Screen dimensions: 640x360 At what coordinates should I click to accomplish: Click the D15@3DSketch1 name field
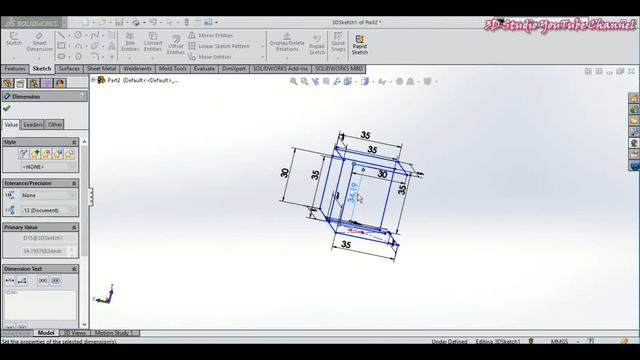pos(48,238)
